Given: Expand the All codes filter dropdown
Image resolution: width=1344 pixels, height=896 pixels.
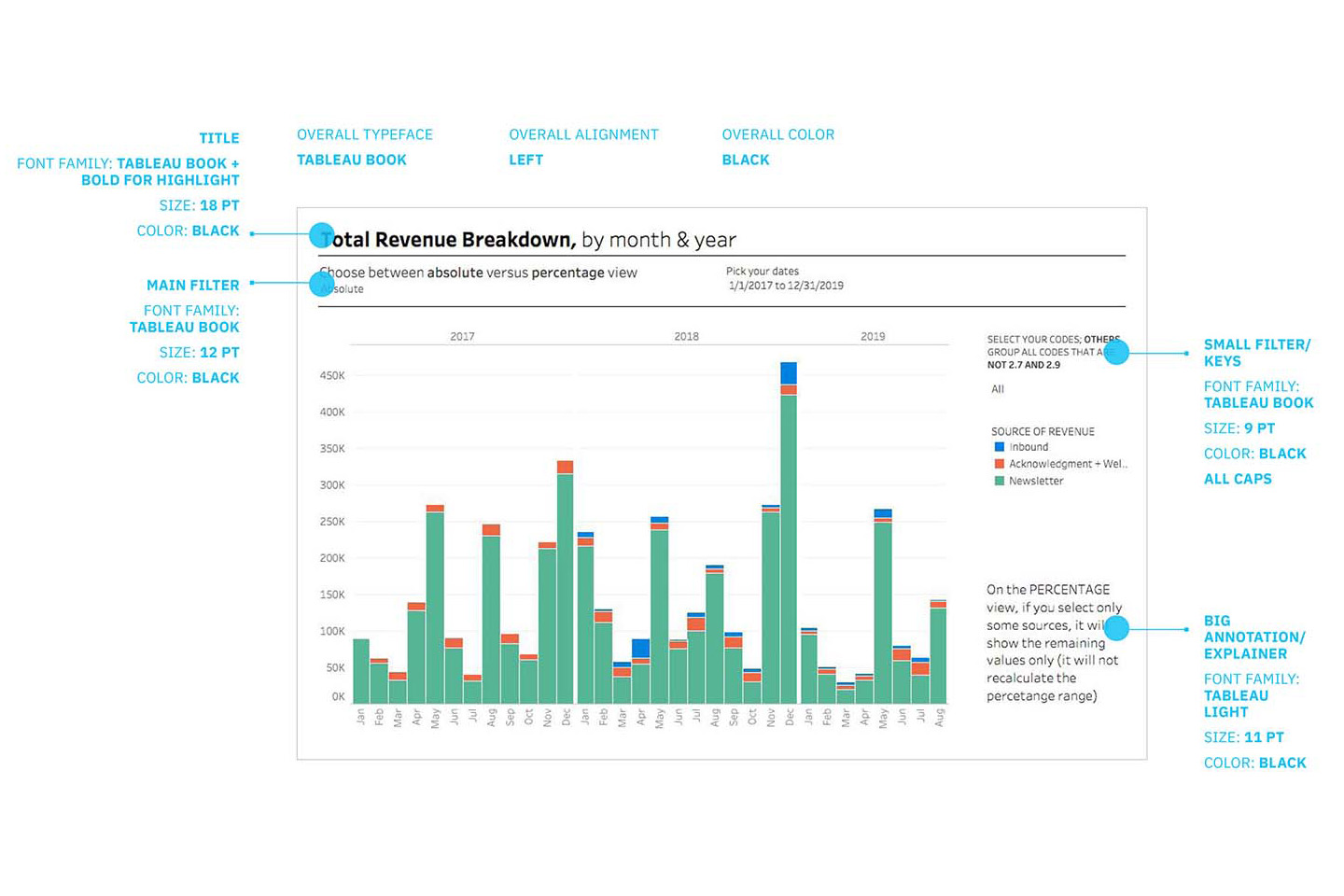Looking at the screenshot, I should click(998, 389).
